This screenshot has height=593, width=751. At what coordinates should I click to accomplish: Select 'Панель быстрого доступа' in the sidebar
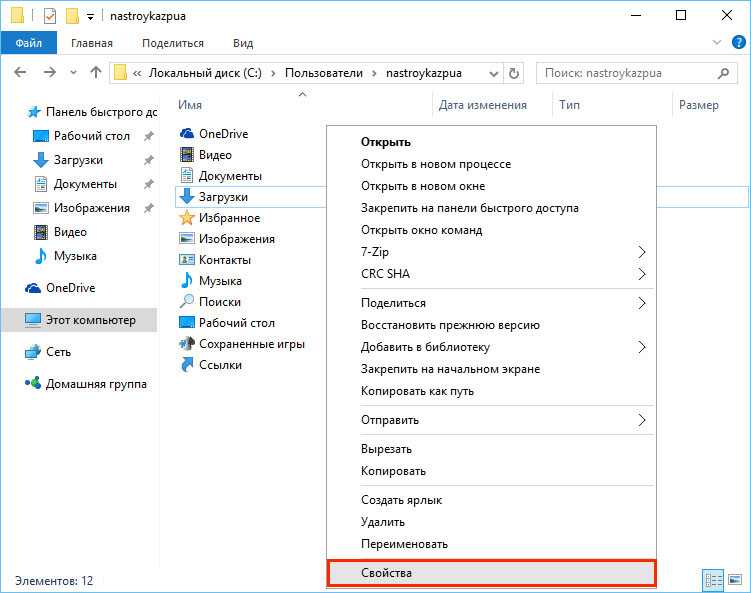[92, 112]
